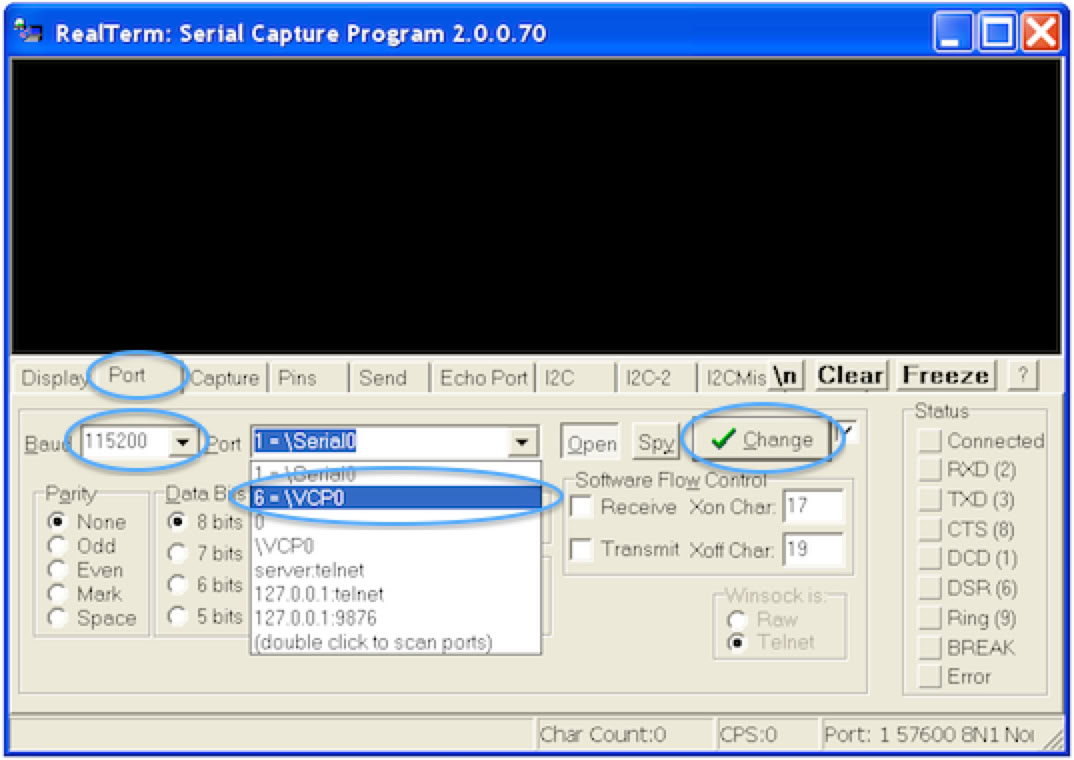Click the Connected status indicator

(x=931, y=441)
